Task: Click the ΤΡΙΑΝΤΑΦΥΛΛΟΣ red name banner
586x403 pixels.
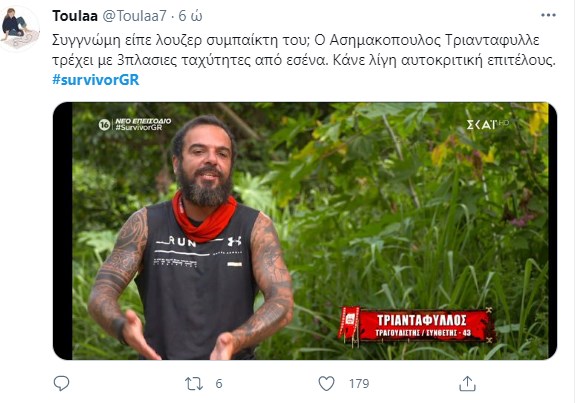Action: 417,325
